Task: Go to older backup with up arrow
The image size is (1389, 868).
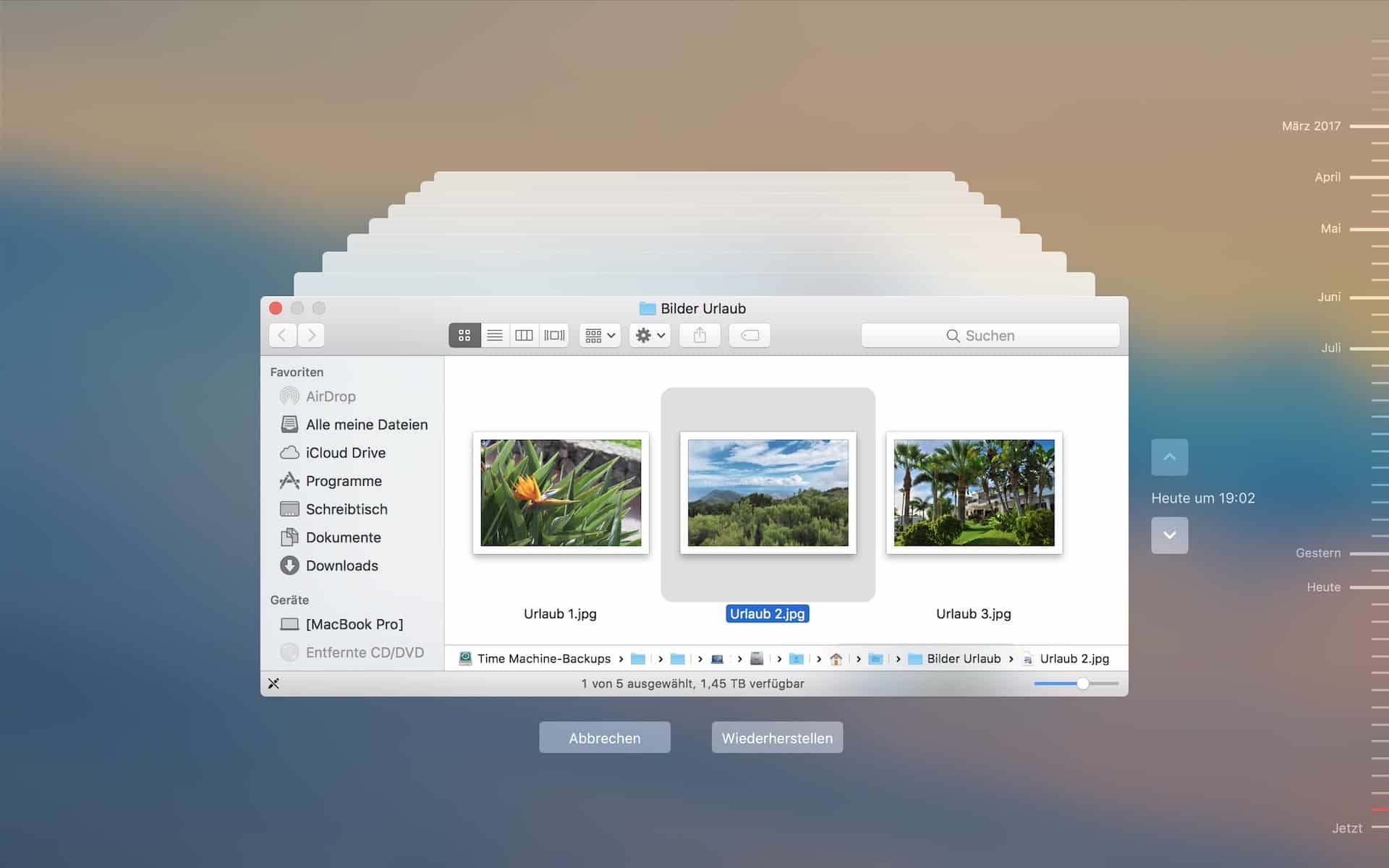Action: (1170, 457)
